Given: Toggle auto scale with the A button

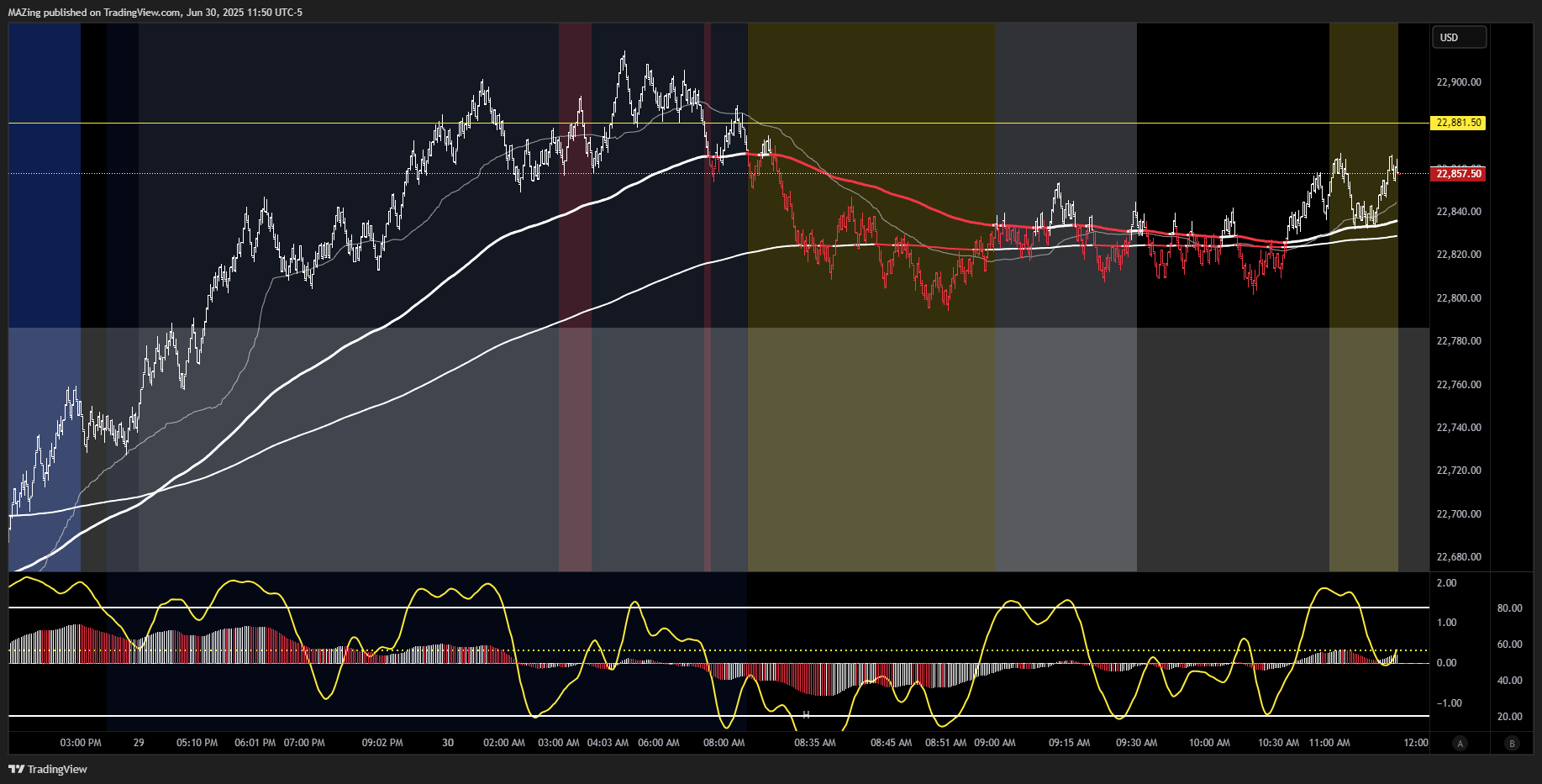Looking at the screenshot, I should [1460, 743].
